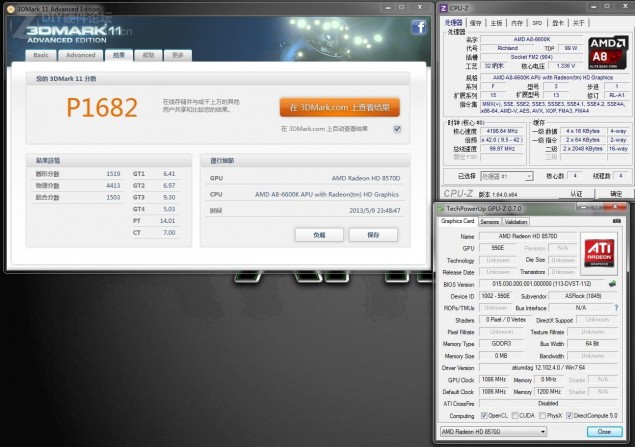
Task: Select the fourth 3DMark tab after results
Action: coord(148,55)
